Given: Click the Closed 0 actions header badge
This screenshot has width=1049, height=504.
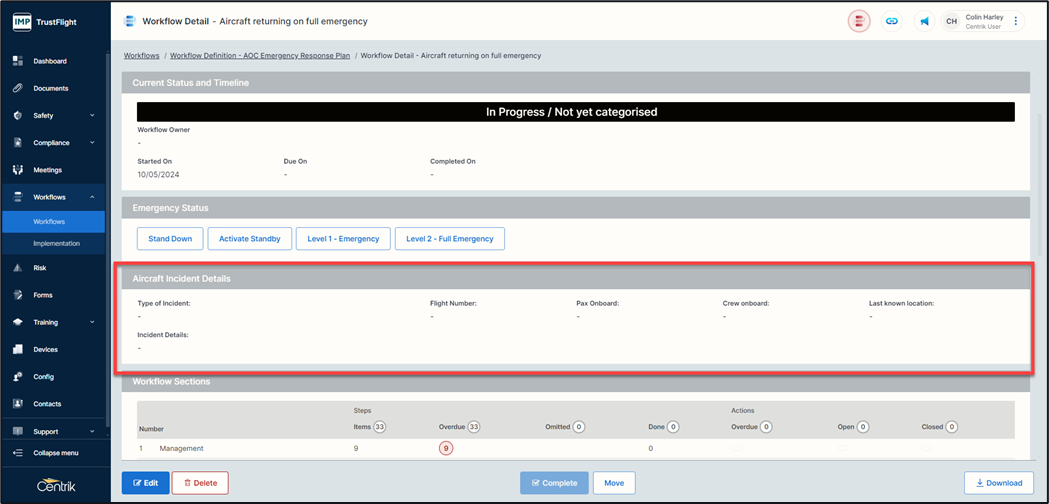Looking at the screenshot, I should 951,426.
